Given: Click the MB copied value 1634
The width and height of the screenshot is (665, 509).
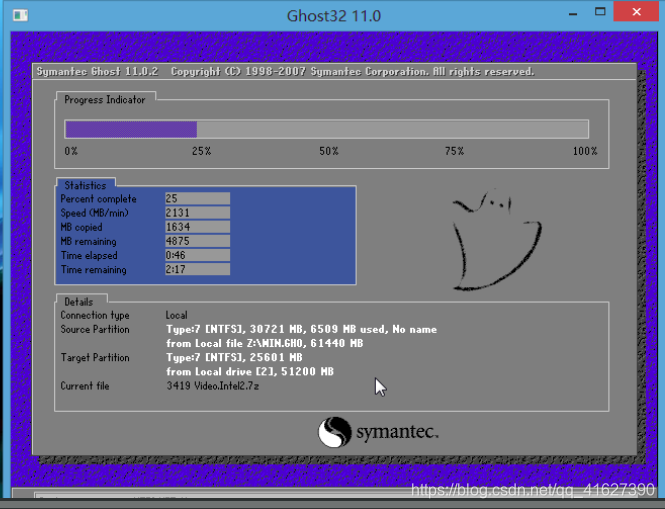Looking at the screenshot, I should (198, 227).
